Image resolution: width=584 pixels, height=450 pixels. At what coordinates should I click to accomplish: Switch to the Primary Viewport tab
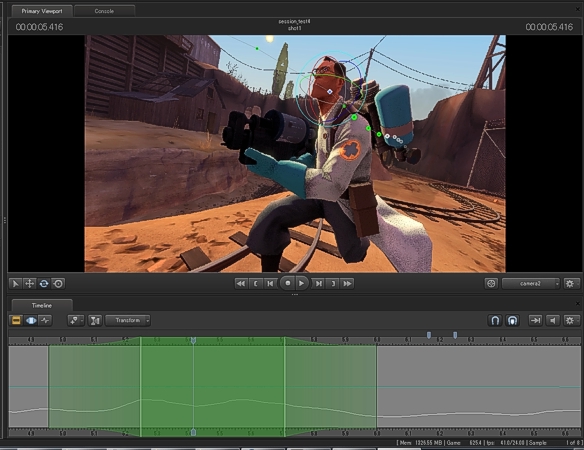42,11
